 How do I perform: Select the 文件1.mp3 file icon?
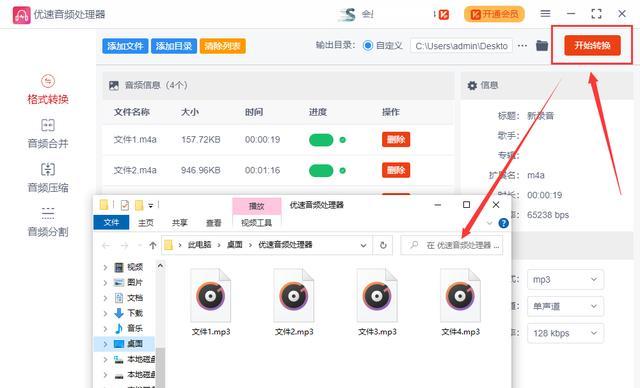(x=211, y=295)
